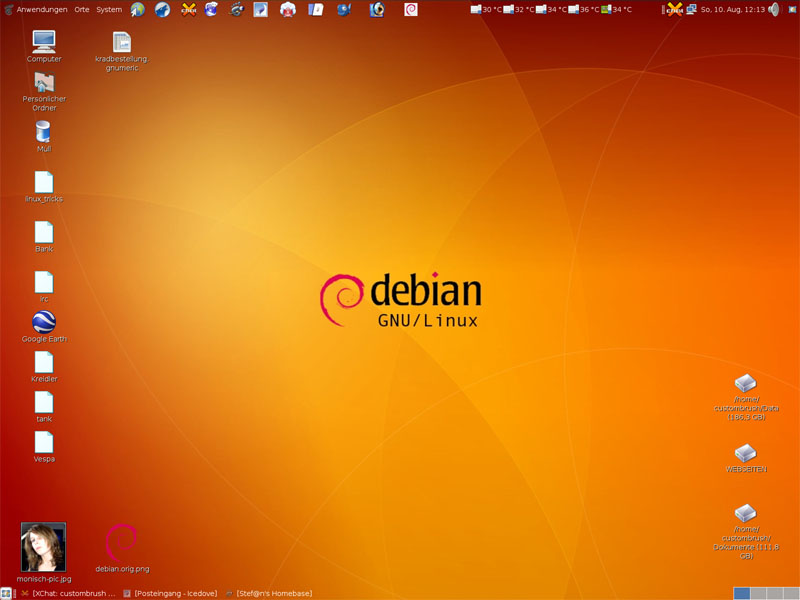Open the volume control speaker icon
This screenshot has width=800, height=600.
pyautogui.click(x=773, y=10)
